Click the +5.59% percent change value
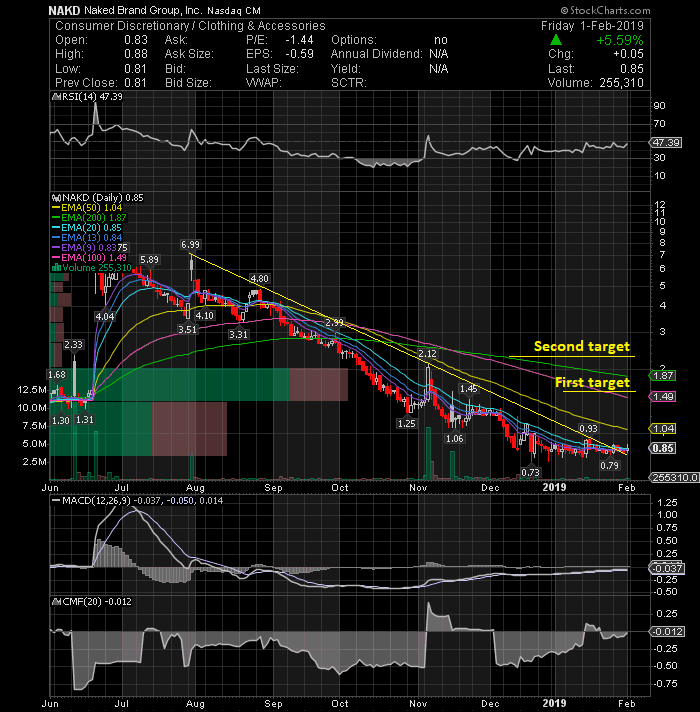 620,40
